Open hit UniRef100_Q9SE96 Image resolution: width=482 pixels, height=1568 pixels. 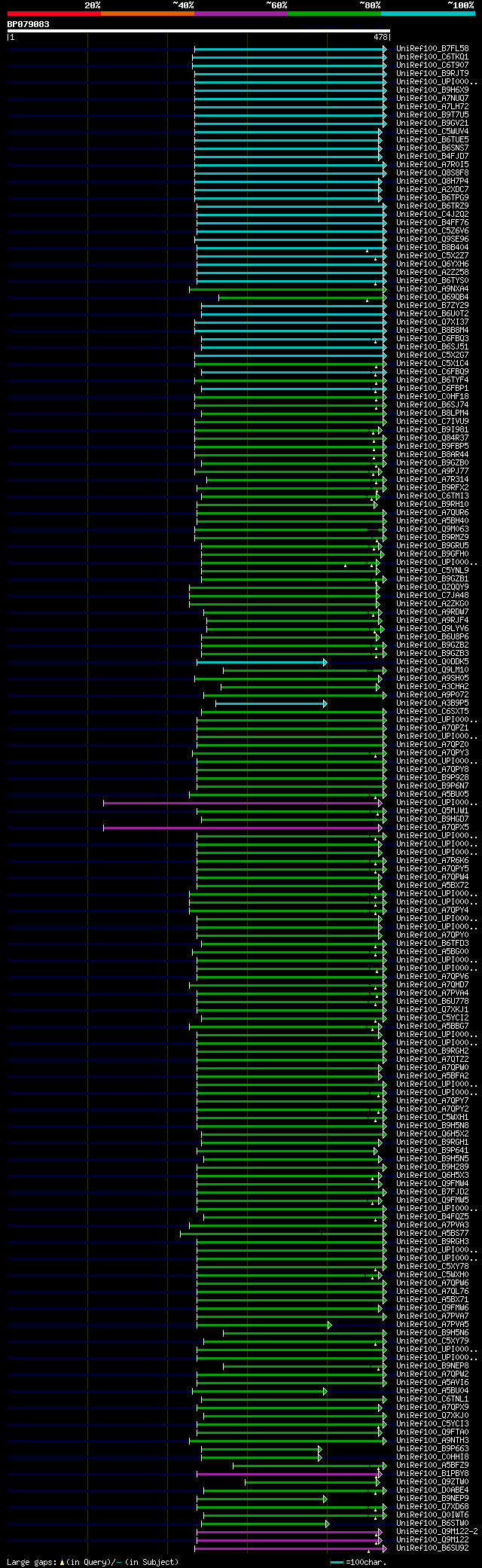tap(432, 239)
